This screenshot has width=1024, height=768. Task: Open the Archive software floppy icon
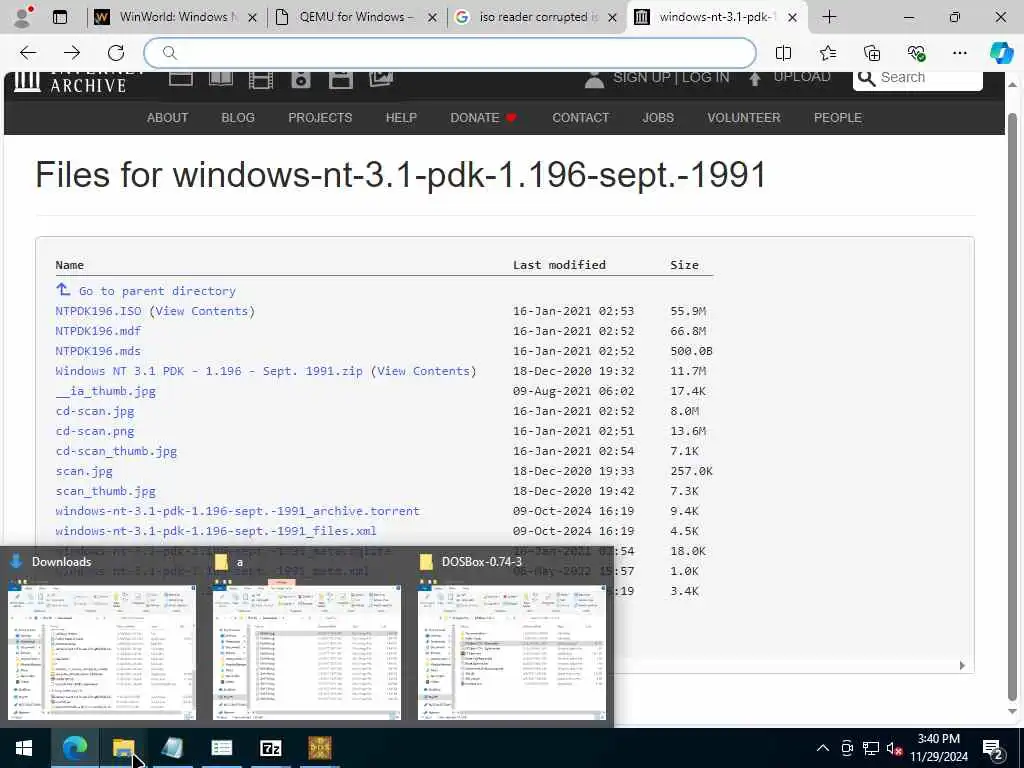[341, 80]
